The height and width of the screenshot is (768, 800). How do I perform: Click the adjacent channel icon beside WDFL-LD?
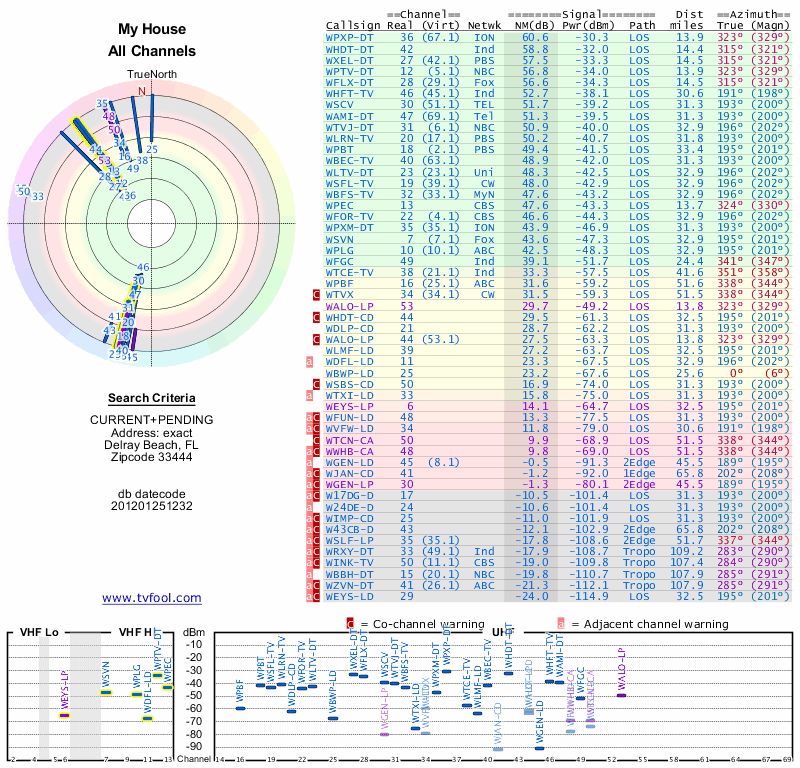pos(309,362)
